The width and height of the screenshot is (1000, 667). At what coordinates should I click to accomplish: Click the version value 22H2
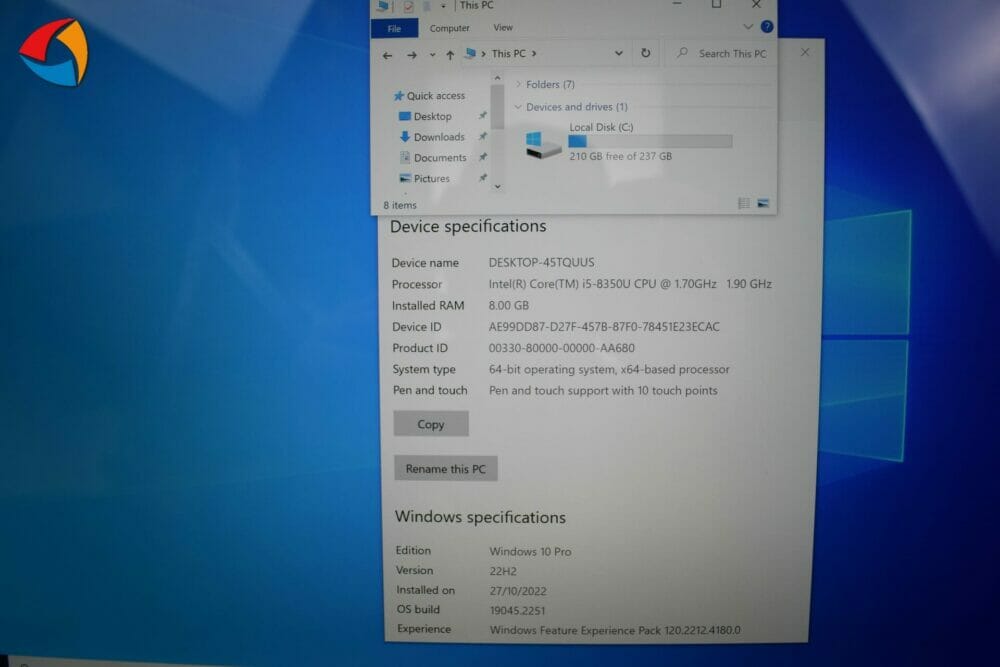point(503,571)
